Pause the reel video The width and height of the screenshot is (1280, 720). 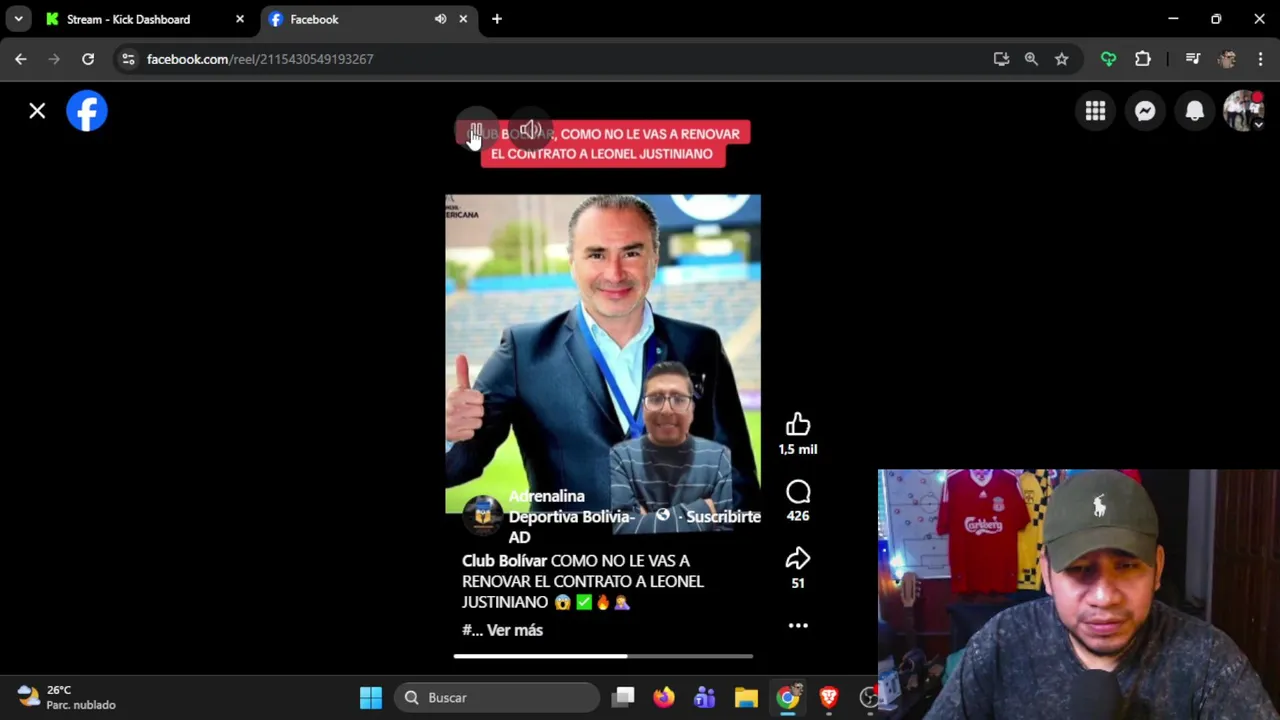coord(476,132)
